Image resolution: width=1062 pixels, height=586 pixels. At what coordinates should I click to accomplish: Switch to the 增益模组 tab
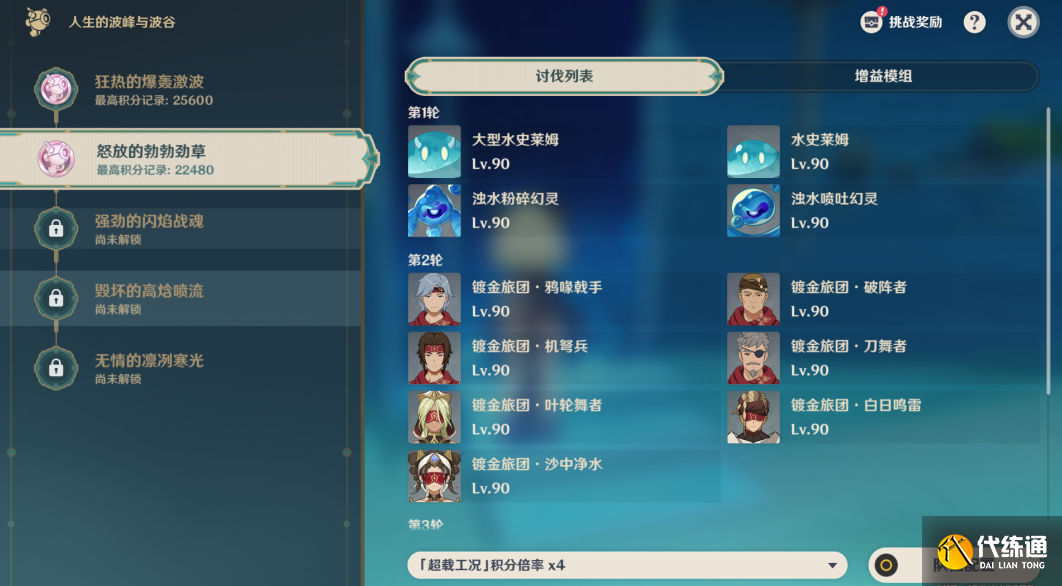(x=883, y=77)
